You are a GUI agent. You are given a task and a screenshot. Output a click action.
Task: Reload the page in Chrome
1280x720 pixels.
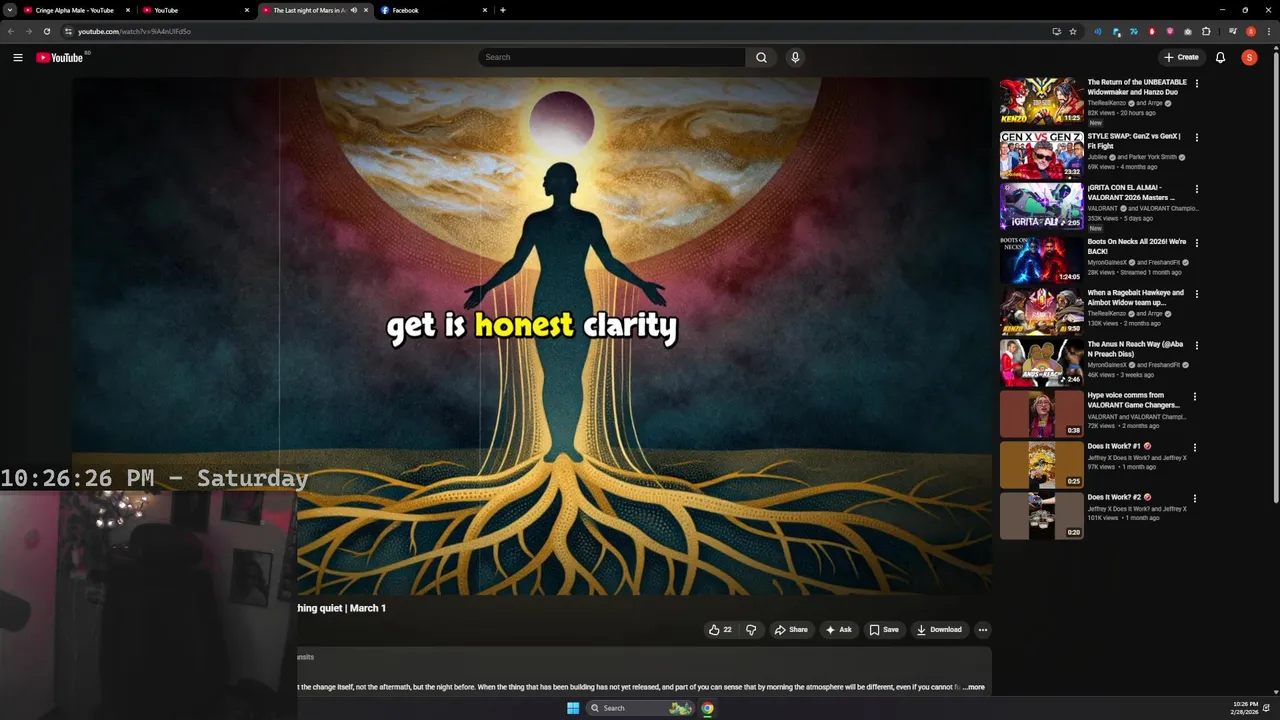click(46, 31)
